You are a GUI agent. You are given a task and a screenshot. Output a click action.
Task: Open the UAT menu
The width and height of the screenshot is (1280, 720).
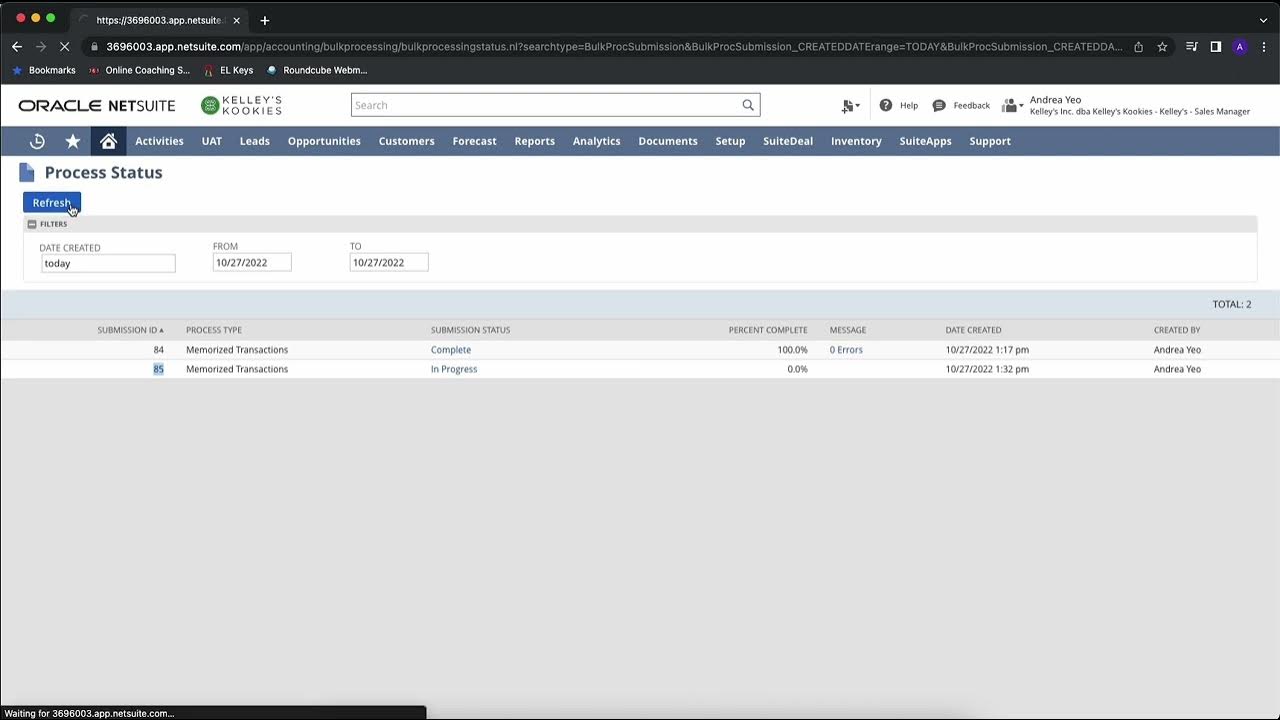pos(212,141)
